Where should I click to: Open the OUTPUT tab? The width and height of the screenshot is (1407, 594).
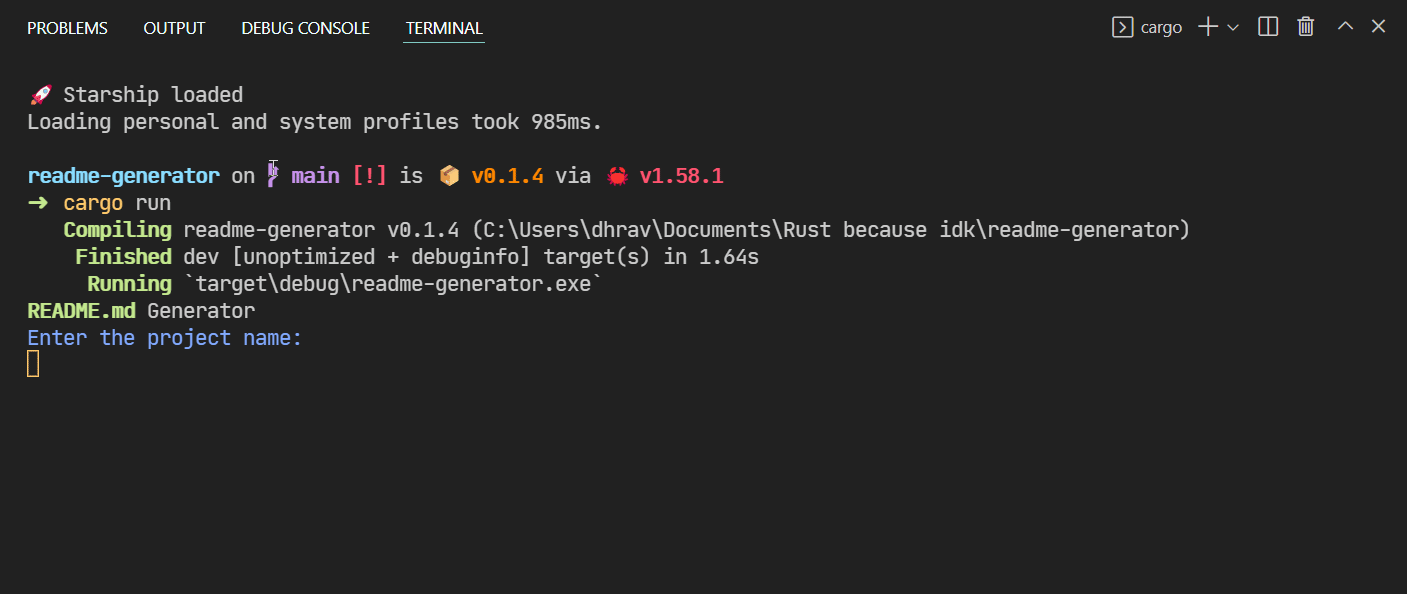tap(174, 28)
